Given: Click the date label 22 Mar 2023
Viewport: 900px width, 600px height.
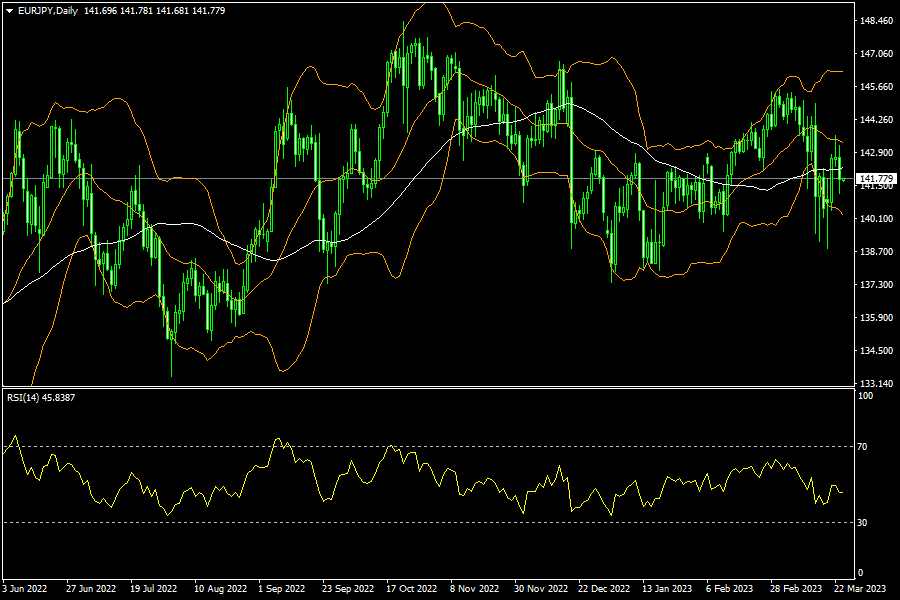Looking at the screenshot, I should pos(860,589).
